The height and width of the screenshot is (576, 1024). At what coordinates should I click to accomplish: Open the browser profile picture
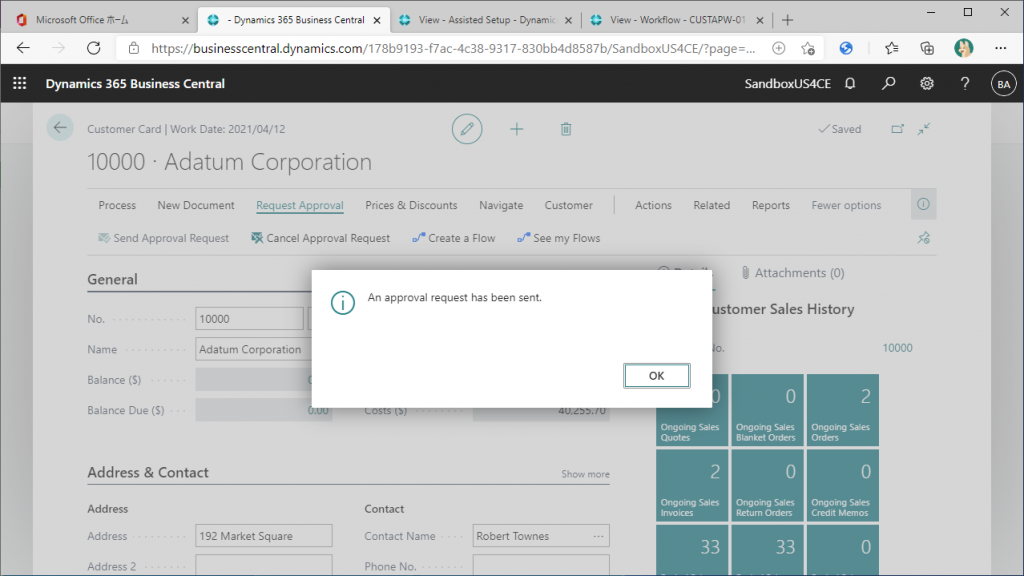963,48
